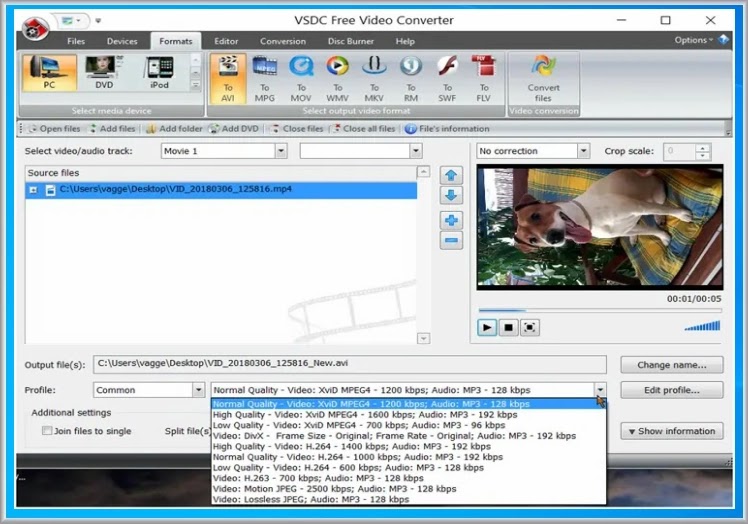
Task: Stop the video preview
Action: coord(509,327)
